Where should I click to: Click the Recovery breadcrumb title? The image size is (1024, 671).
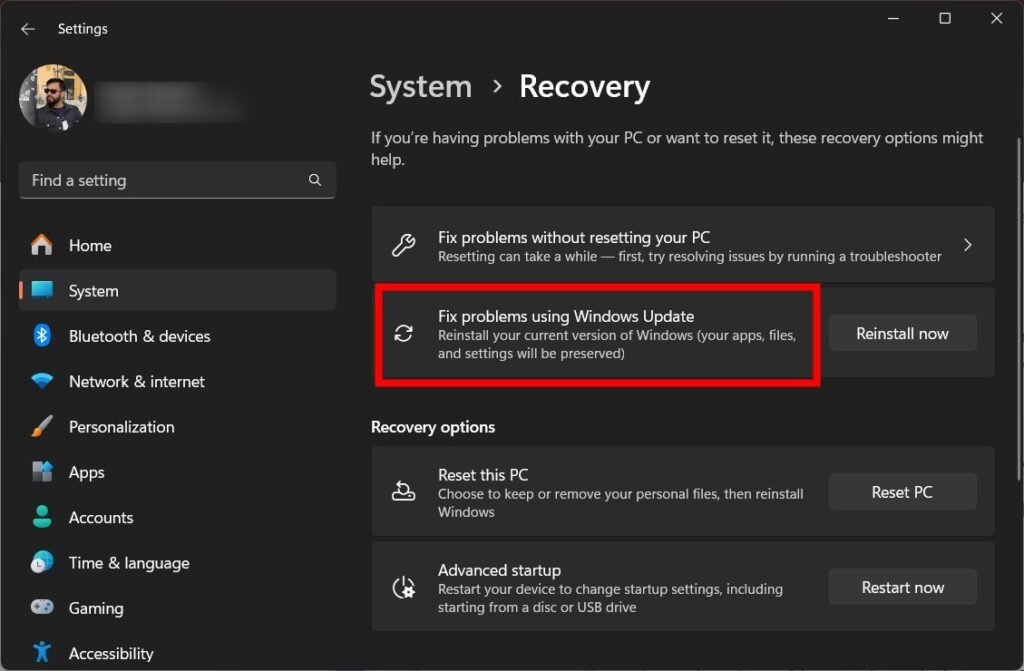[x=584, y=87]
